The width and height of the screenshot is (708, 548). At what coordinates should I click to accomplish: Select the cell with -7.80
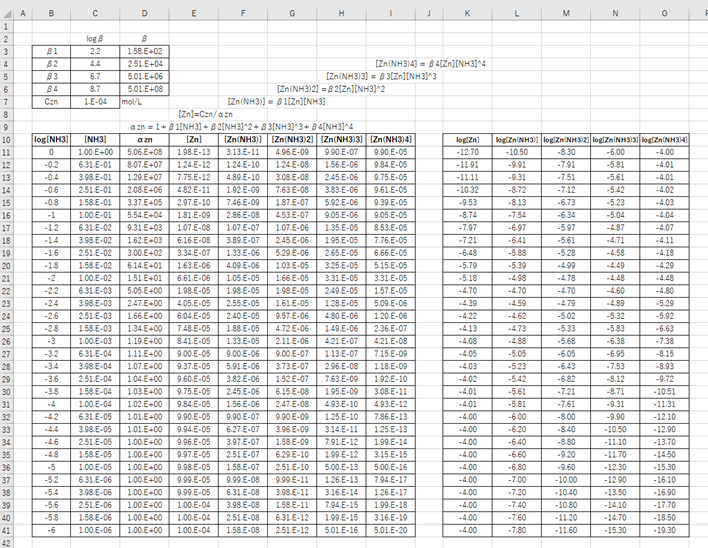(517, 530)
